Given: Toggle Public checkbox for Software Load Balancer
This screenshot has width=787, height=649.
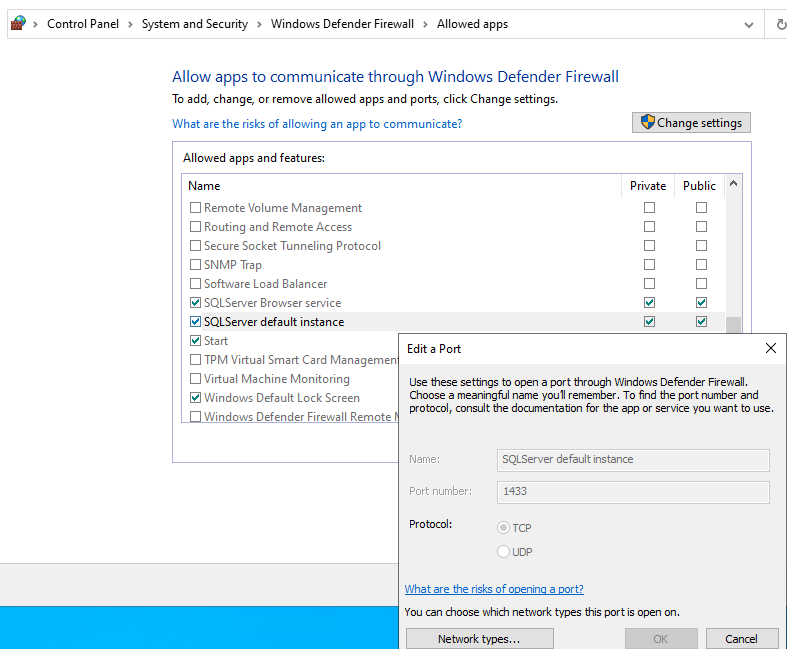Looking at the screenshot, I should [x=701, y=283].
